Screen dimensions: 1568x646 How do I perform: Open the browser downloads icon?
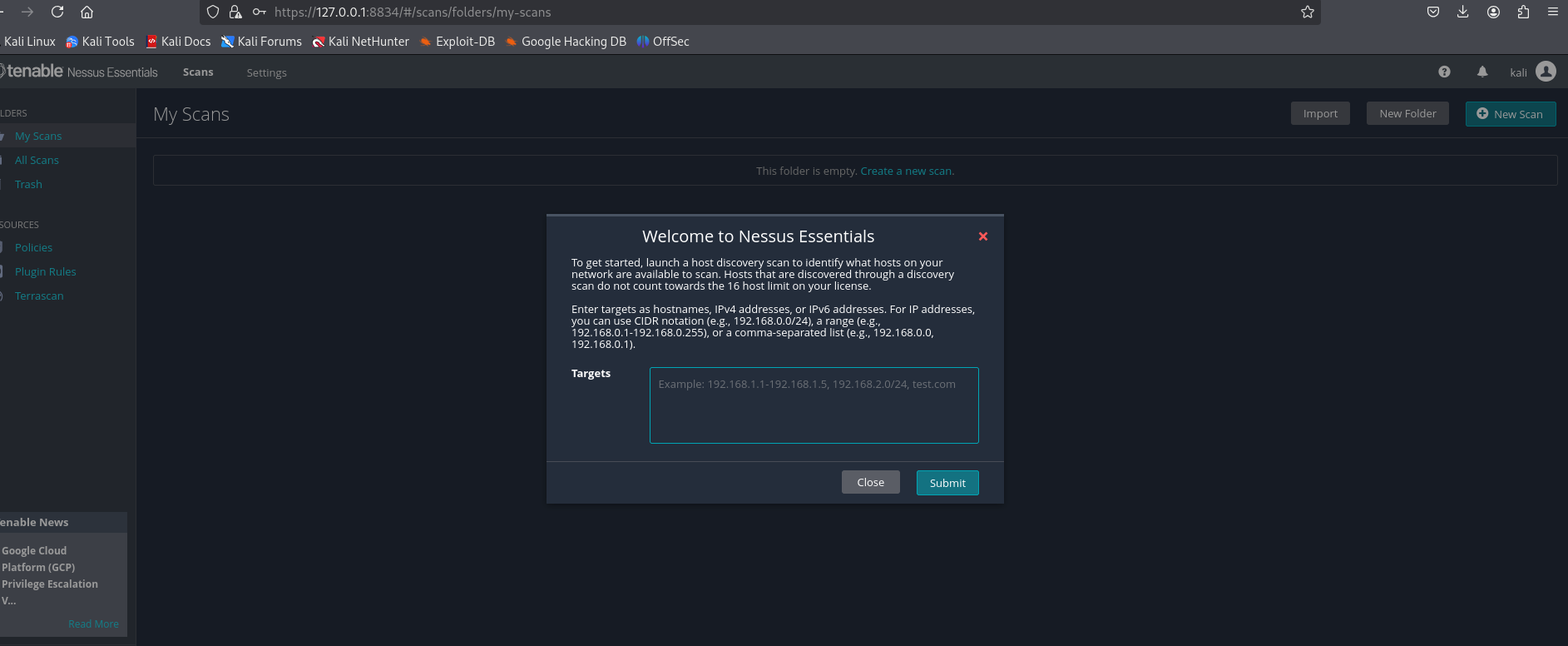pos(1463,12)
